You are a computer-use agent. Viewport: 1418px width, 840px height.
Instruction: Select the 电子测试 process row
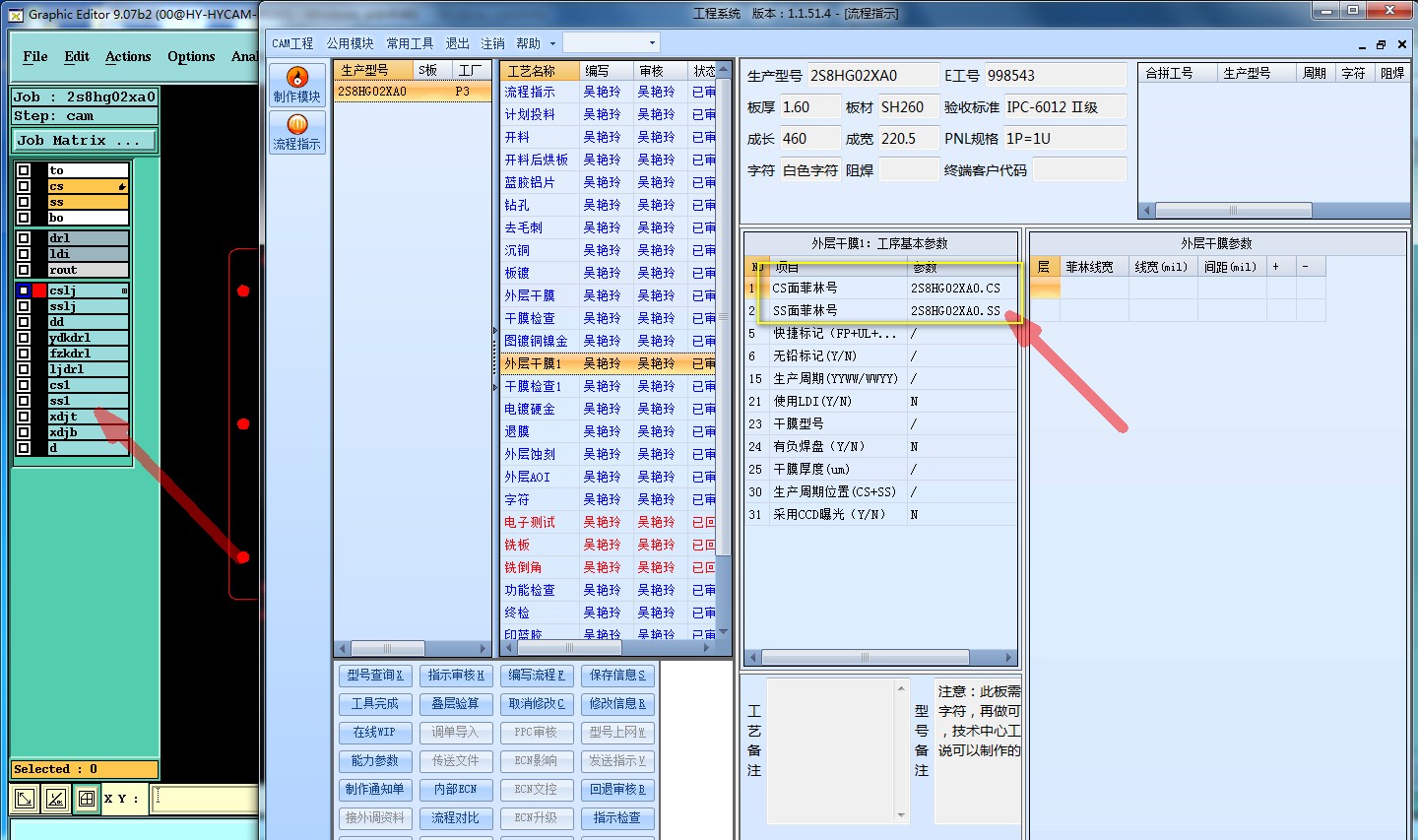click(x=609, y=523)
